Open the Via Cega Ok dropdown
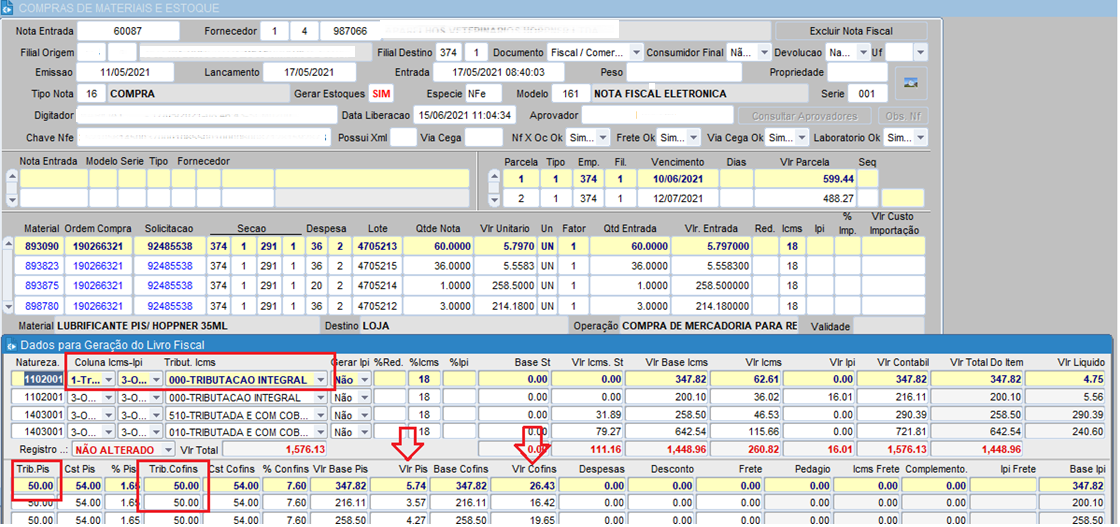Screen dimensions: 1120x527 (802, 137)
